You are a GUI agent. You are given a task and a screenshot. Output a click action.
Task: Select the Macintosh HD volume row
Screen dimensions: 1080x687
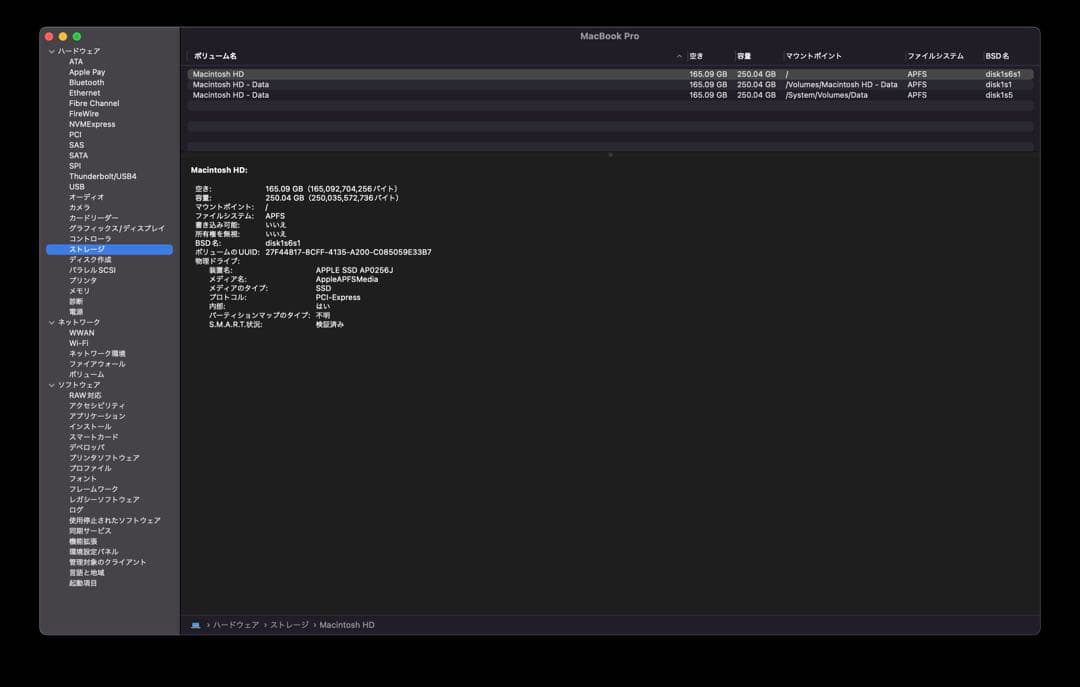click(x=218, y=74)
